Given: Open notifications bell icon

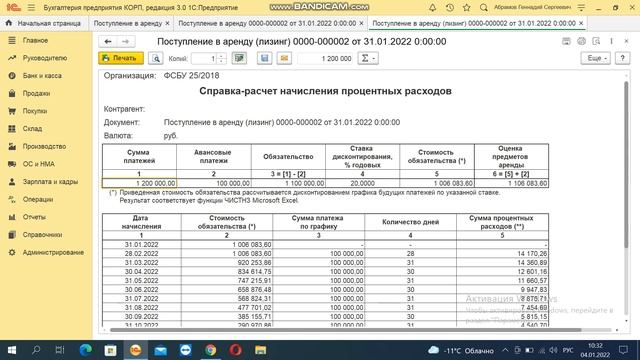Looking at the screenshot, I should [433, 7].
